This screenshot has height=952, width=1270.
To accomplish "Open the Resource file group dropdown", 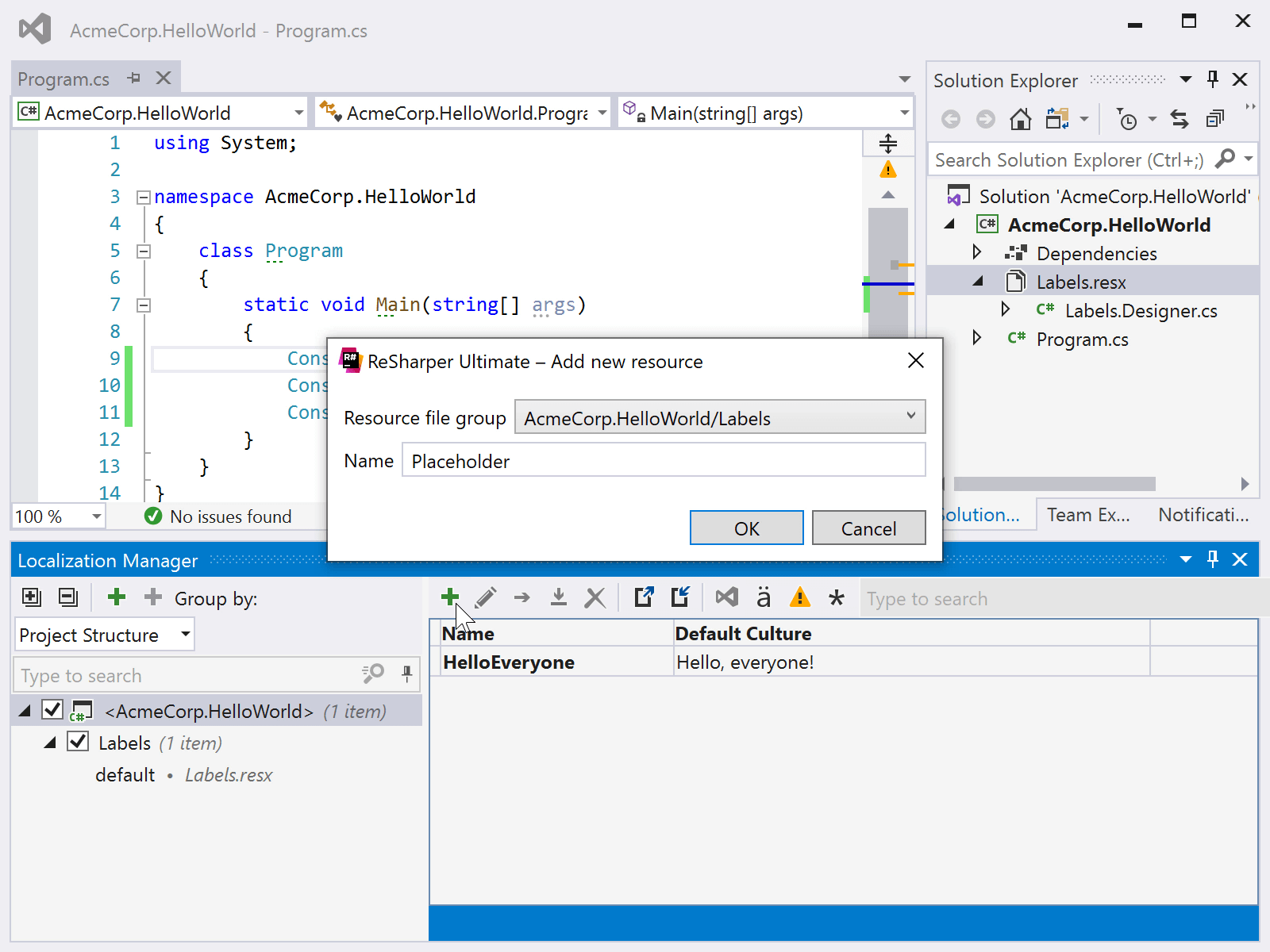I will pyautogui.click(x=720, y=417).
